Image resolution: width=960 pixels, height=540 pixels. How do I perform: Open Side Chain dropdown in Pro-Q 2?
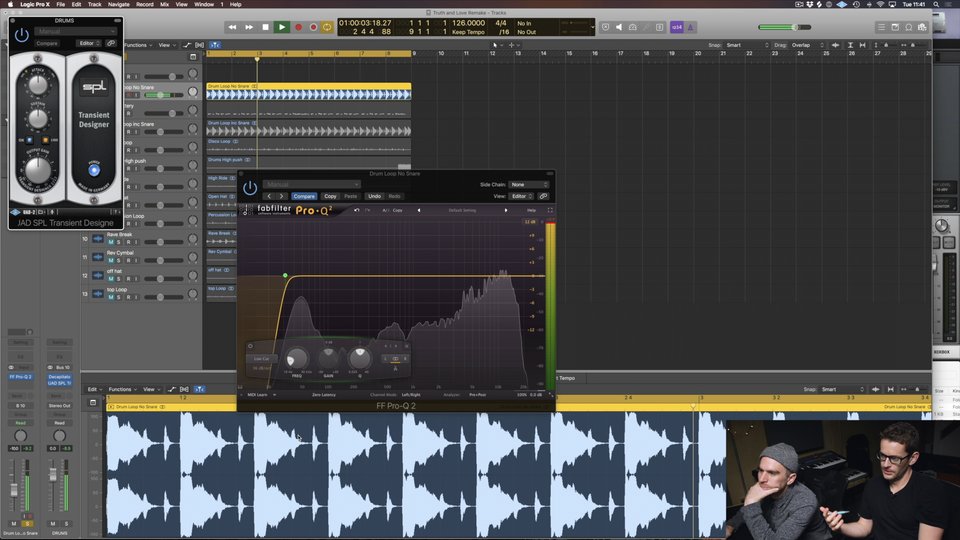click(529, 184)
